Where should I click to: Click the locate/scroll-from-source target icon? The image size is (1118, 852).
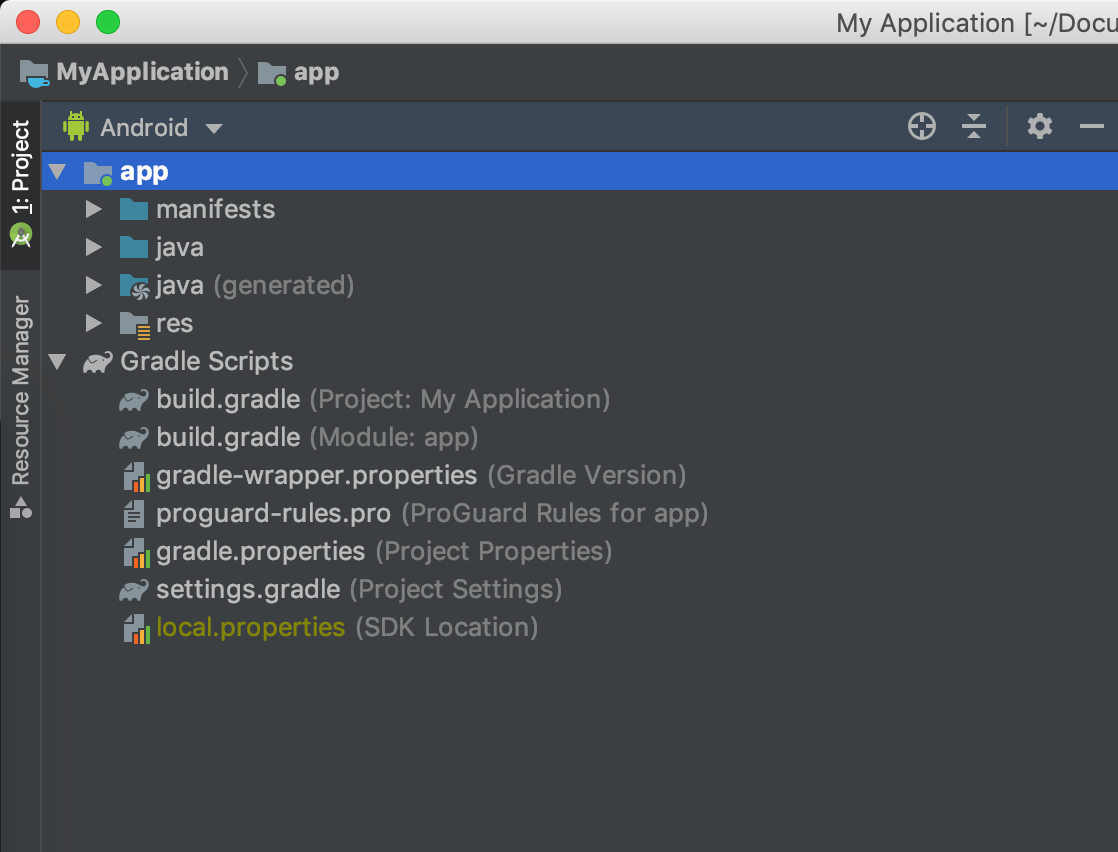click(x=921, y=127)
